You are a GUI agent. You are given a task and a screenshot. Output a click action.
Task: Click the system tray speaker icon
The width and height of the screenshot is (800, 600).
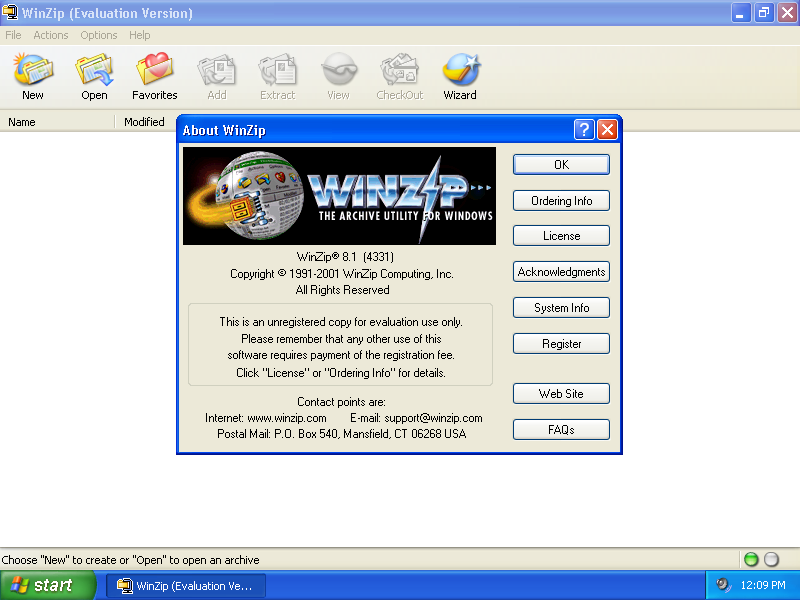coord(723,585)
